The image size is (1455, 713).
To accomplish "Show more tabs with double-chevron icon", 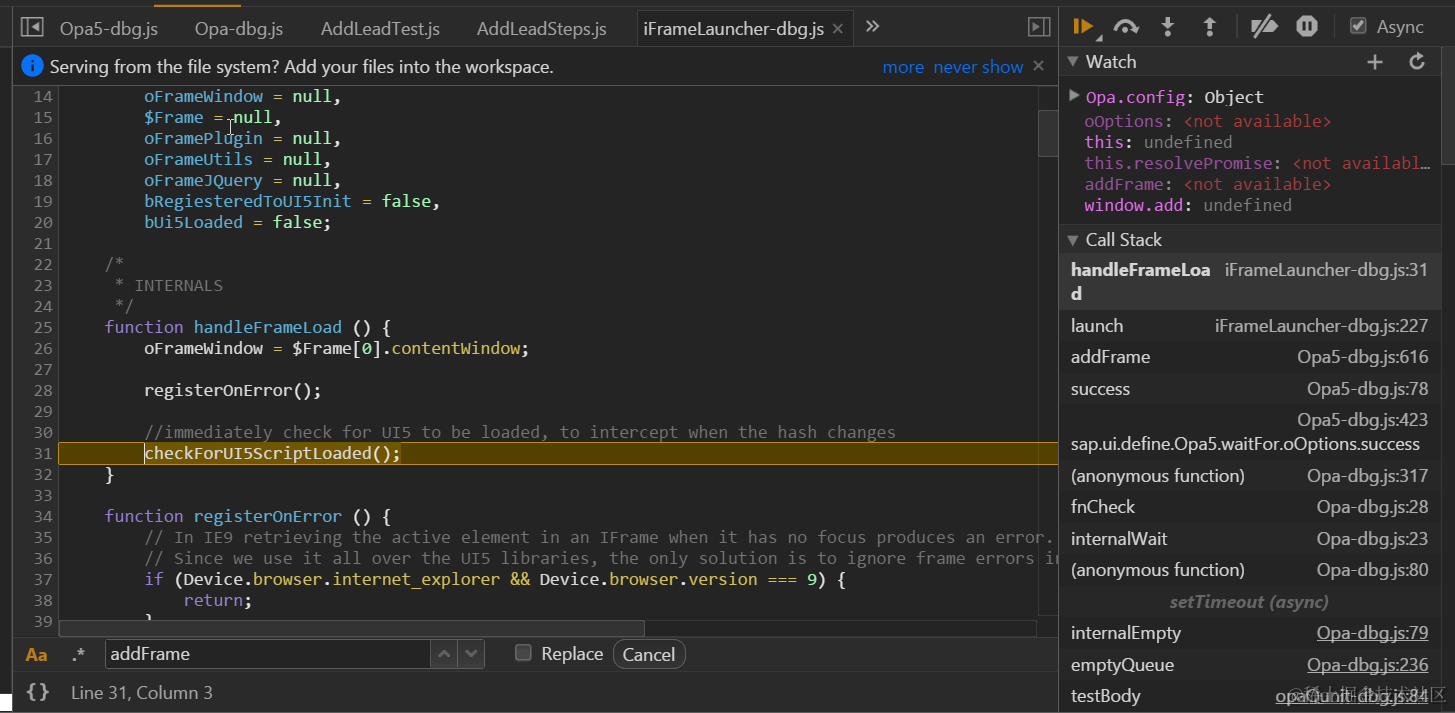I will point(872,27).
